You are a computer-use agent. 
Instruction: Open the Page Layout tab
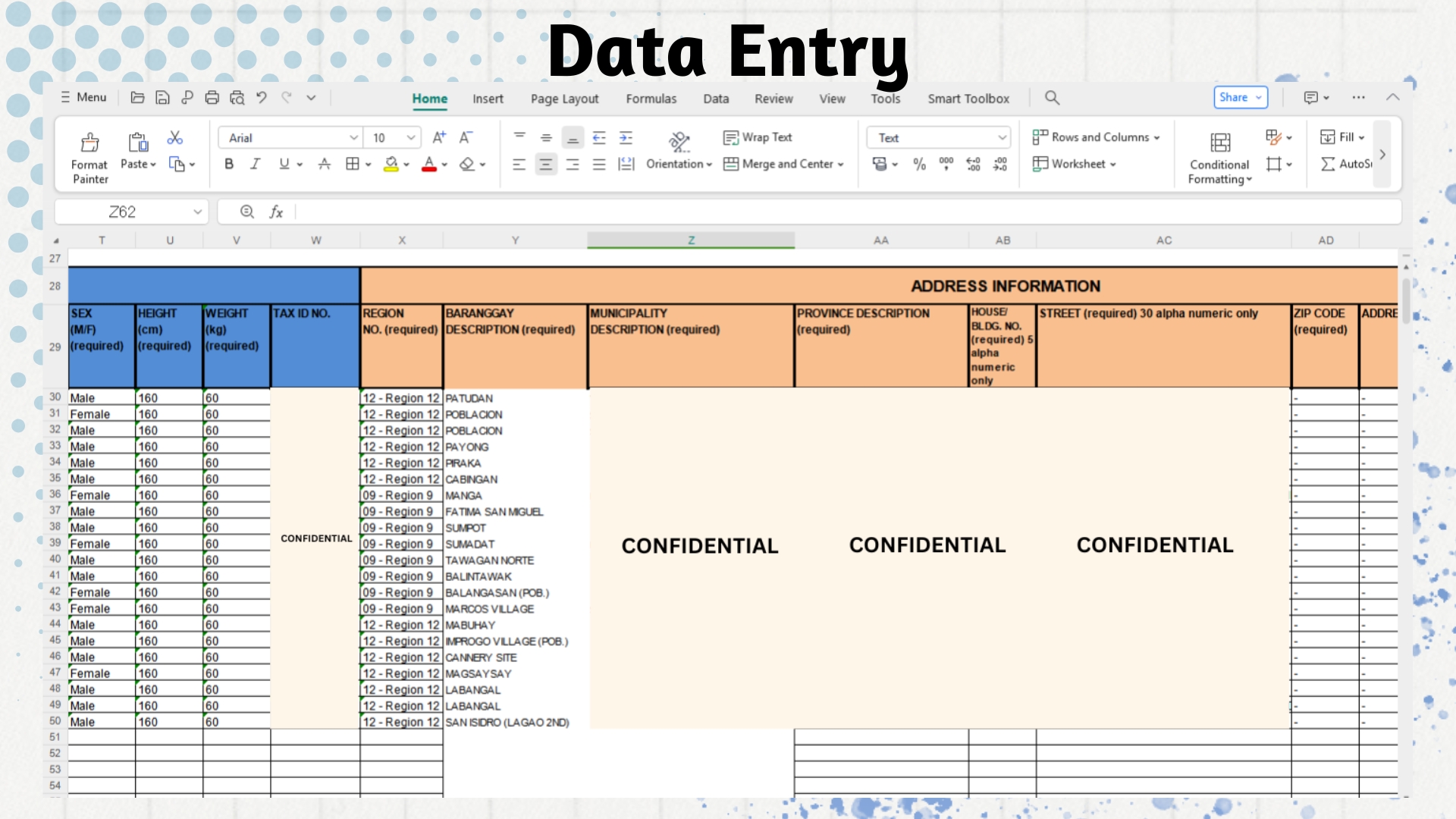[x=564, y=99]
